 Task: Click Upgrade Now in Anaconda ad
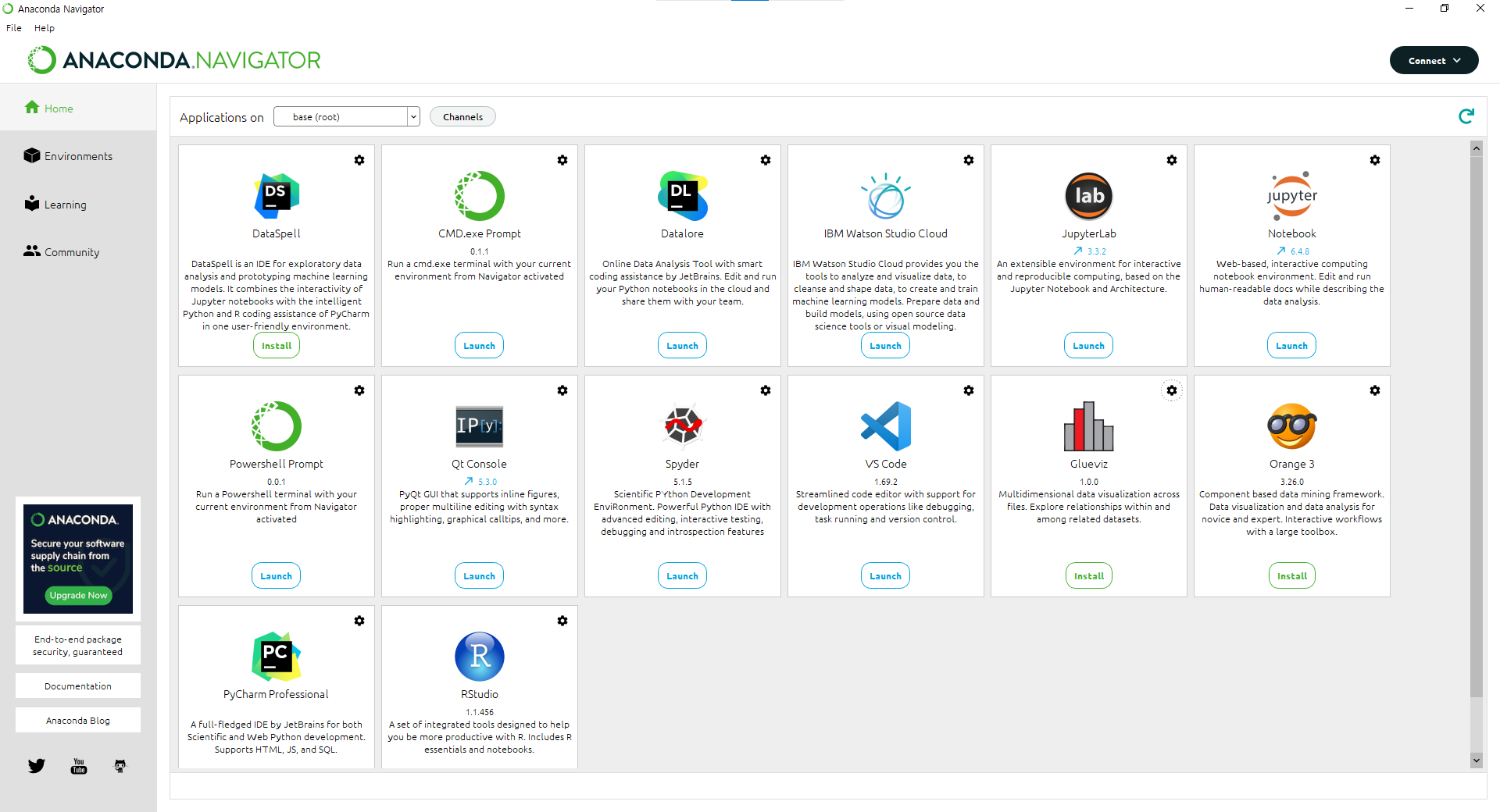pos(78,595)
